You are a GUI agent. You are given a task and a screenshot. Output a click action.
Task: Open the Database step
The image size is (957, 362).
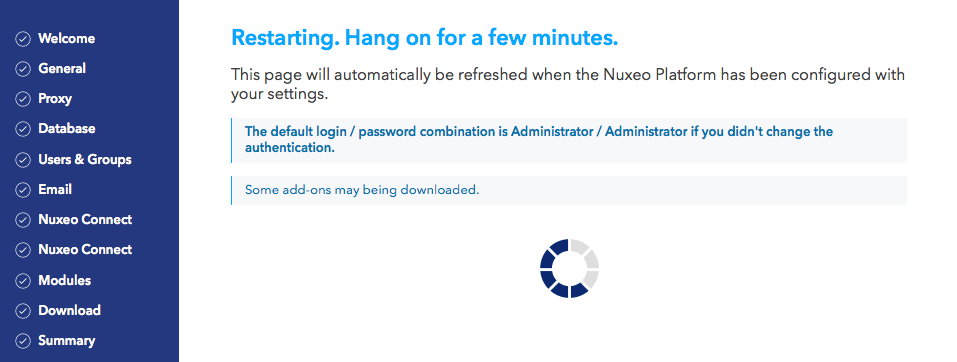(67, 129)
